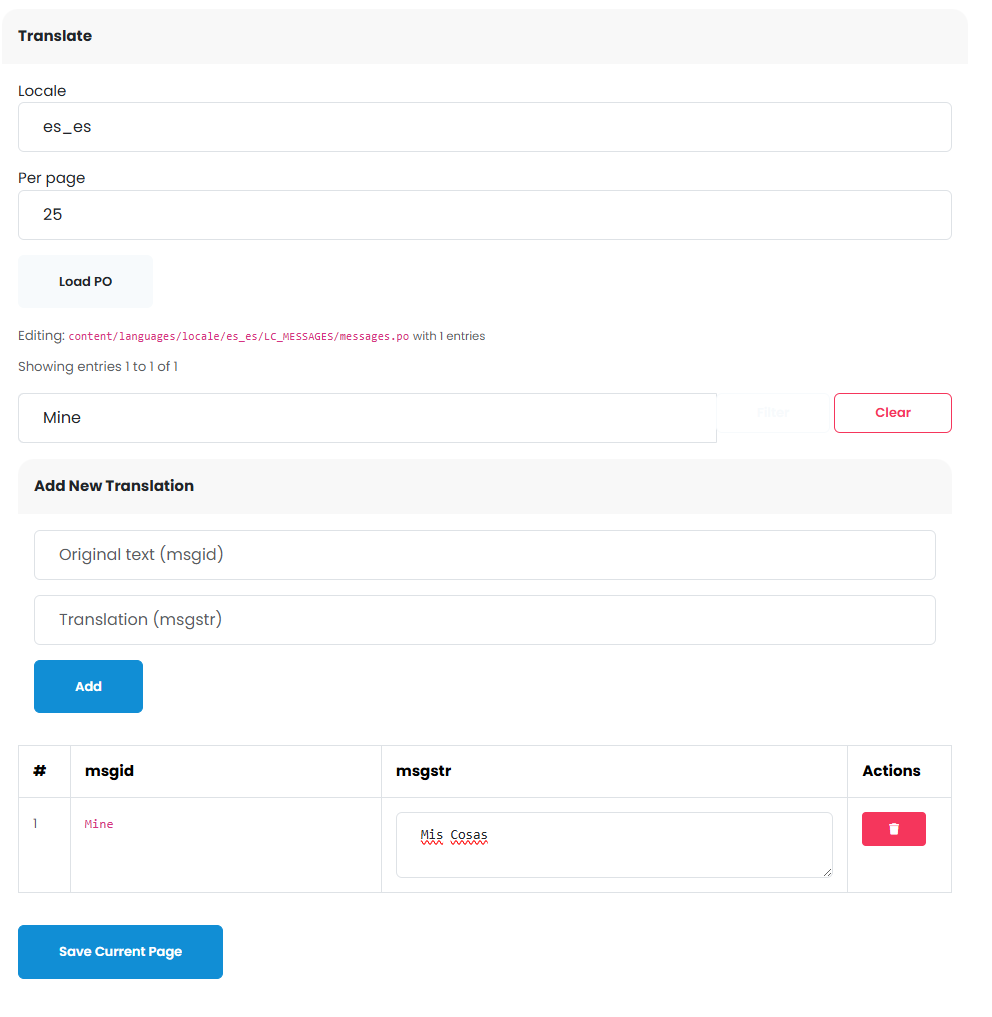Click the textarea resize handle
This screenshot has width=992, height=1017.
[827, 872]
